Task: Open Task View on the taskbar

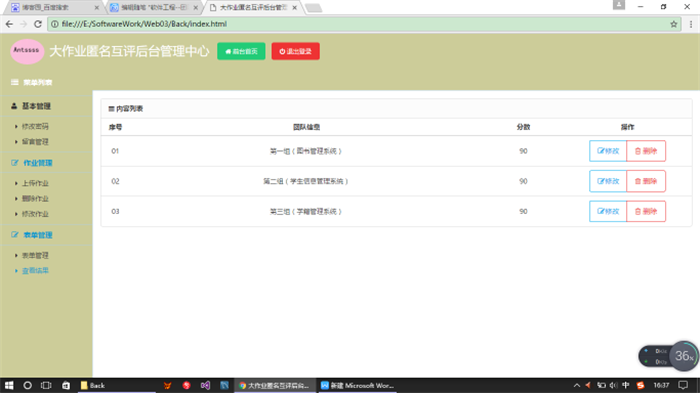Action: (46, 385)
